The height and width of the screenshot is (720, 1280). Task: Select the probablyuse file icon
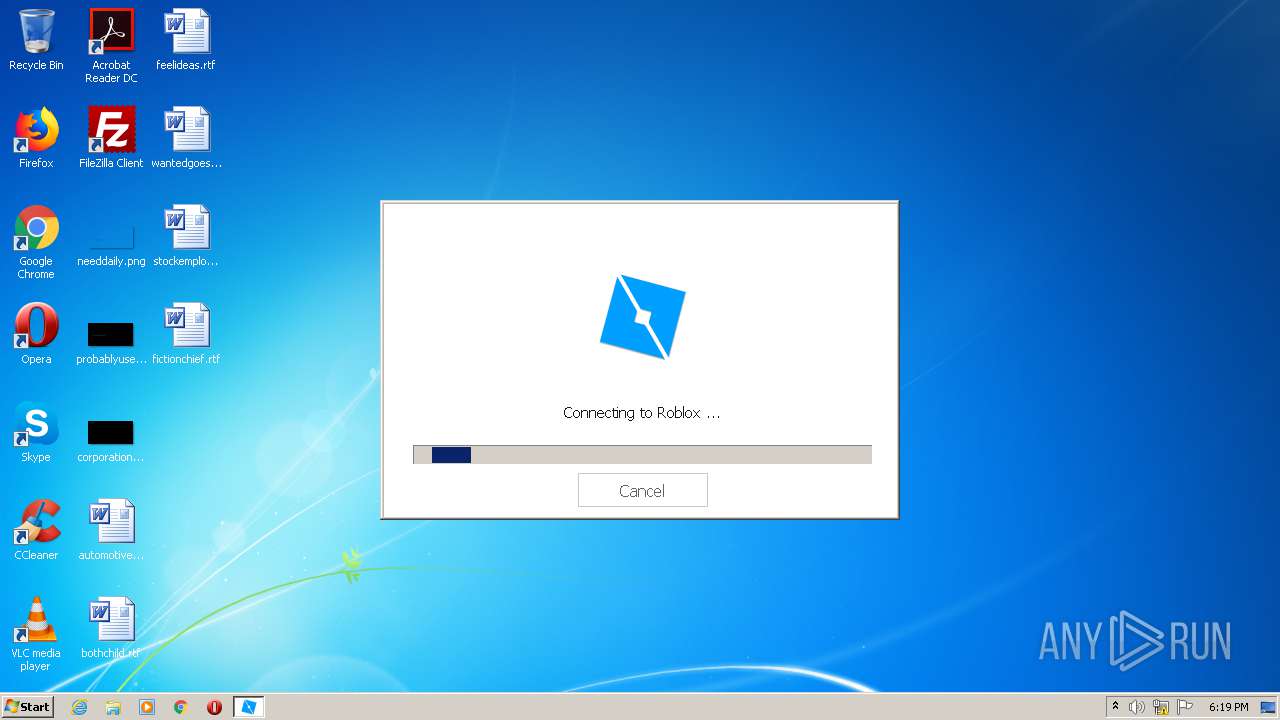pyautogui.click(x=111, y=343)
